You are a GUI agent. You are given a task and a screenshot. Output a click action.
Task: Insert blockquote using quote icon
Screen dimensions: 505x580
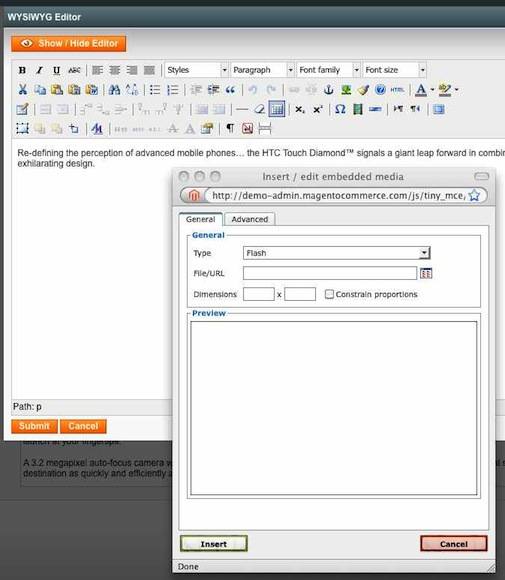(x=230, y=90)
